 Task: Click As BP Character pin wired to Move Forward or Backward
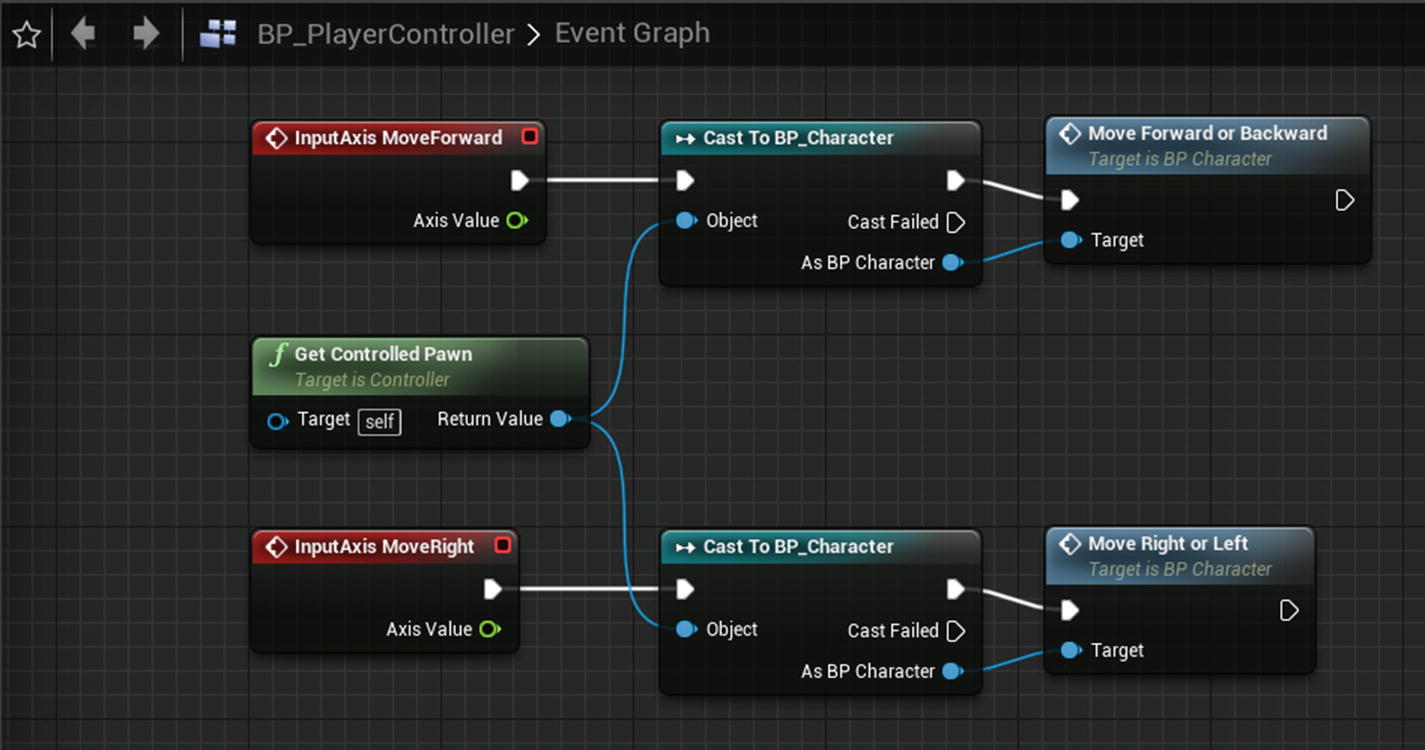[953, 262]
